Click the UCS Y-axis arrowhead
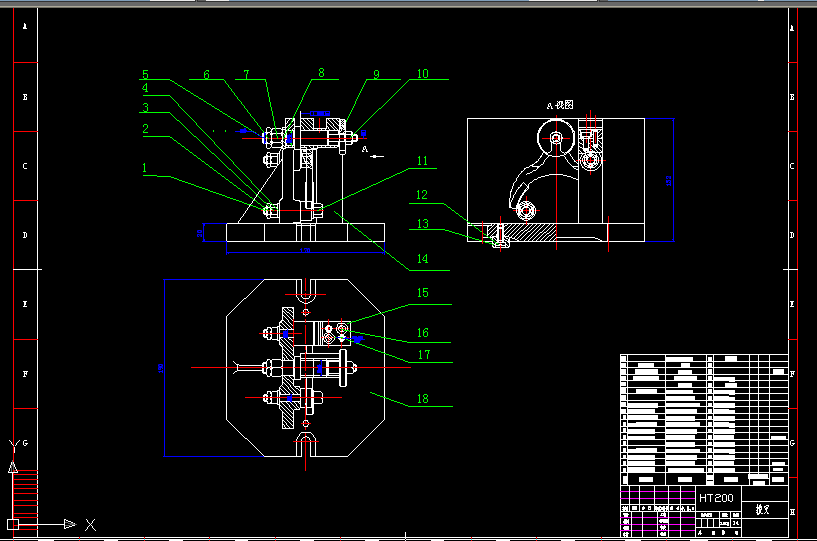Image resolution: width=817 pixels, height=541 pixels. pos(13,466)
